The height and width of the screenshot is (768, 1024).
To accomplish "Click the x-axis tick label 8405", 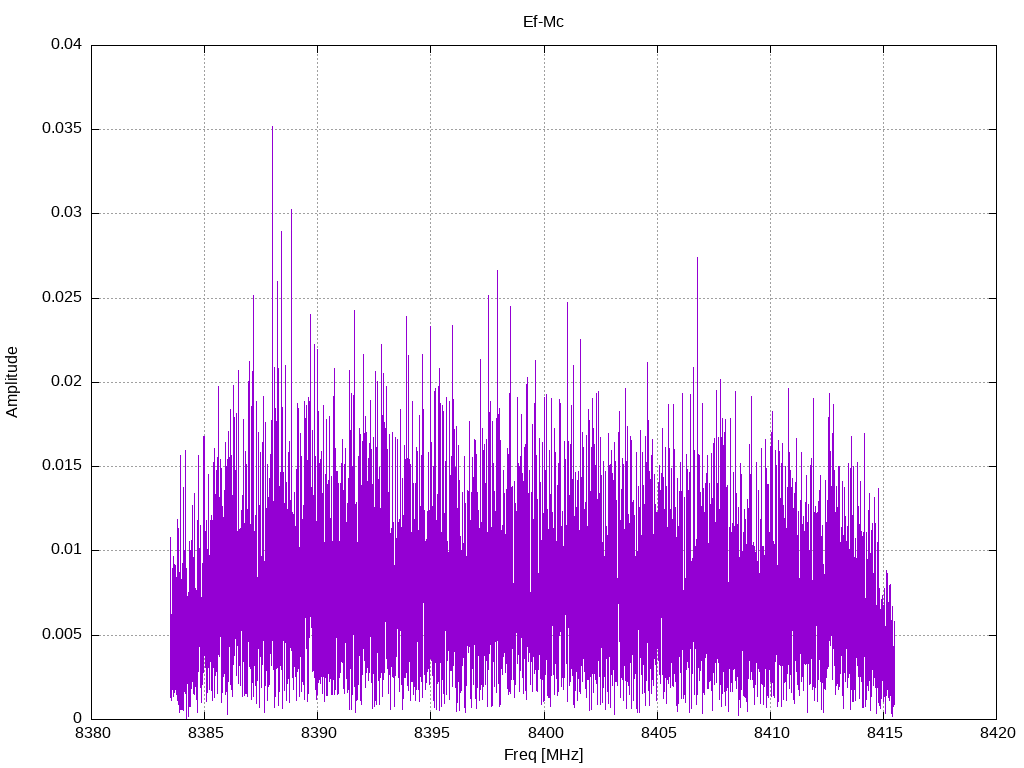I will [x=658, y=733].
